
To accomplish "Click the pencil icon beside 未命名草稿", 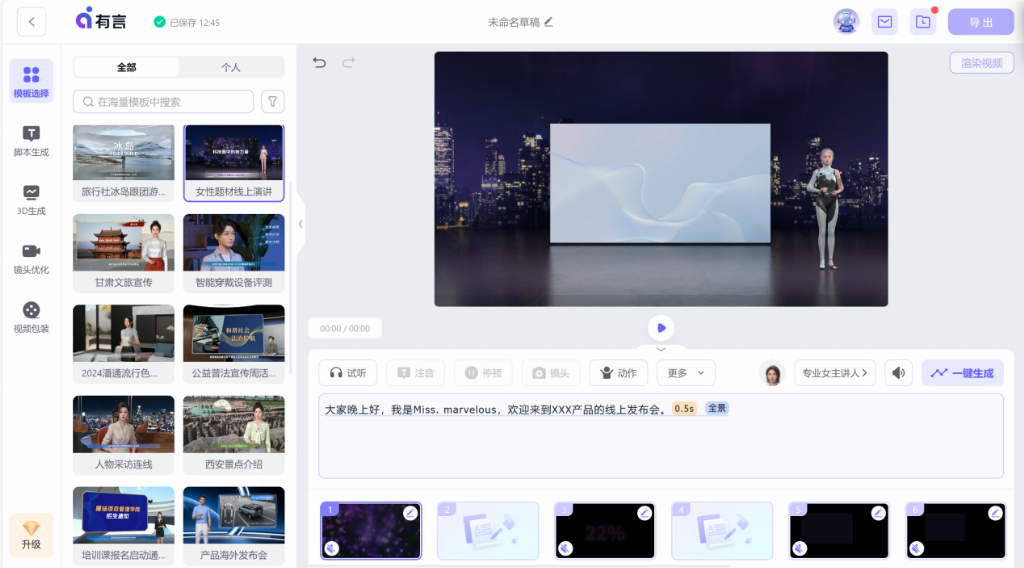I will (x=548, y=22).
